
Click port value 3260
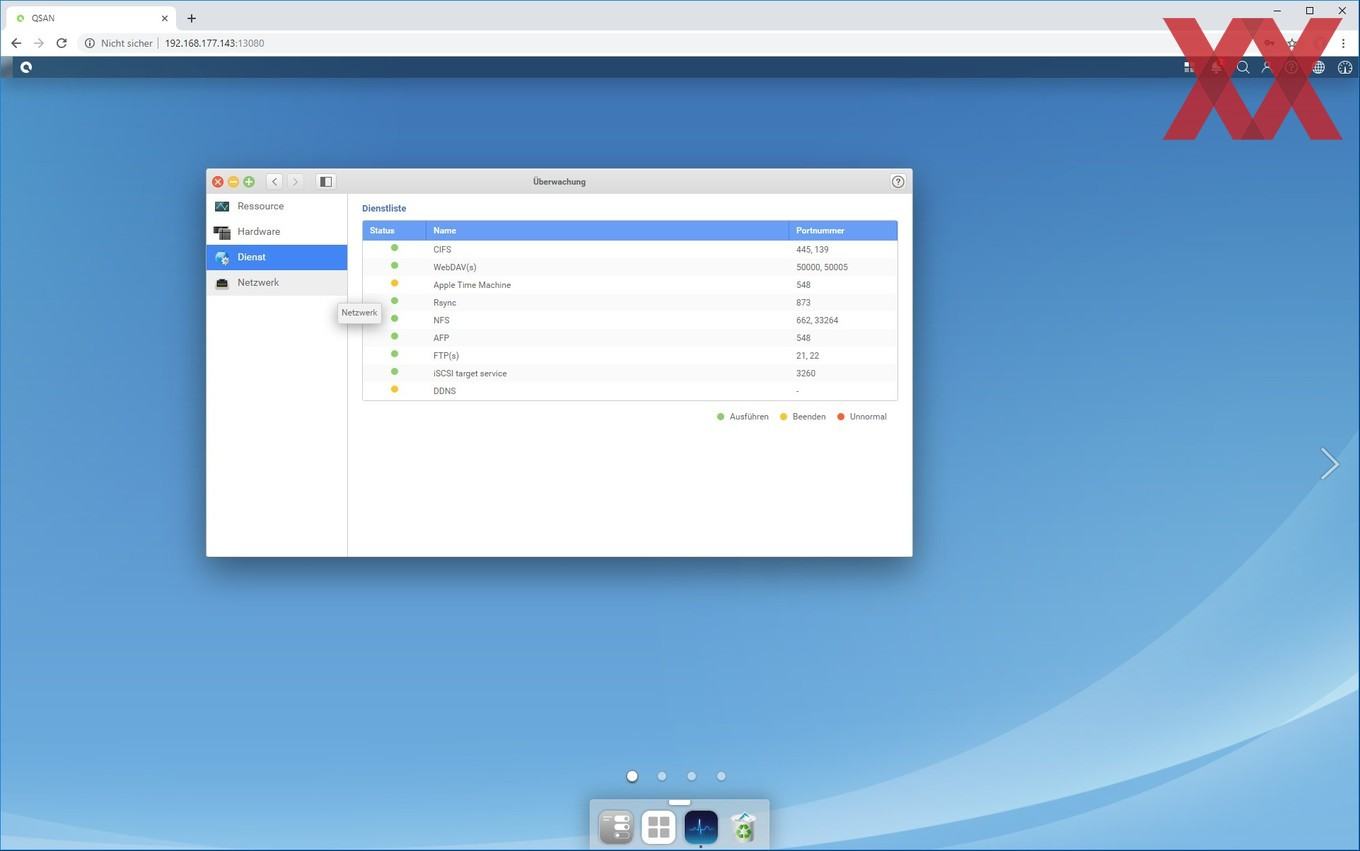[806, 373]
